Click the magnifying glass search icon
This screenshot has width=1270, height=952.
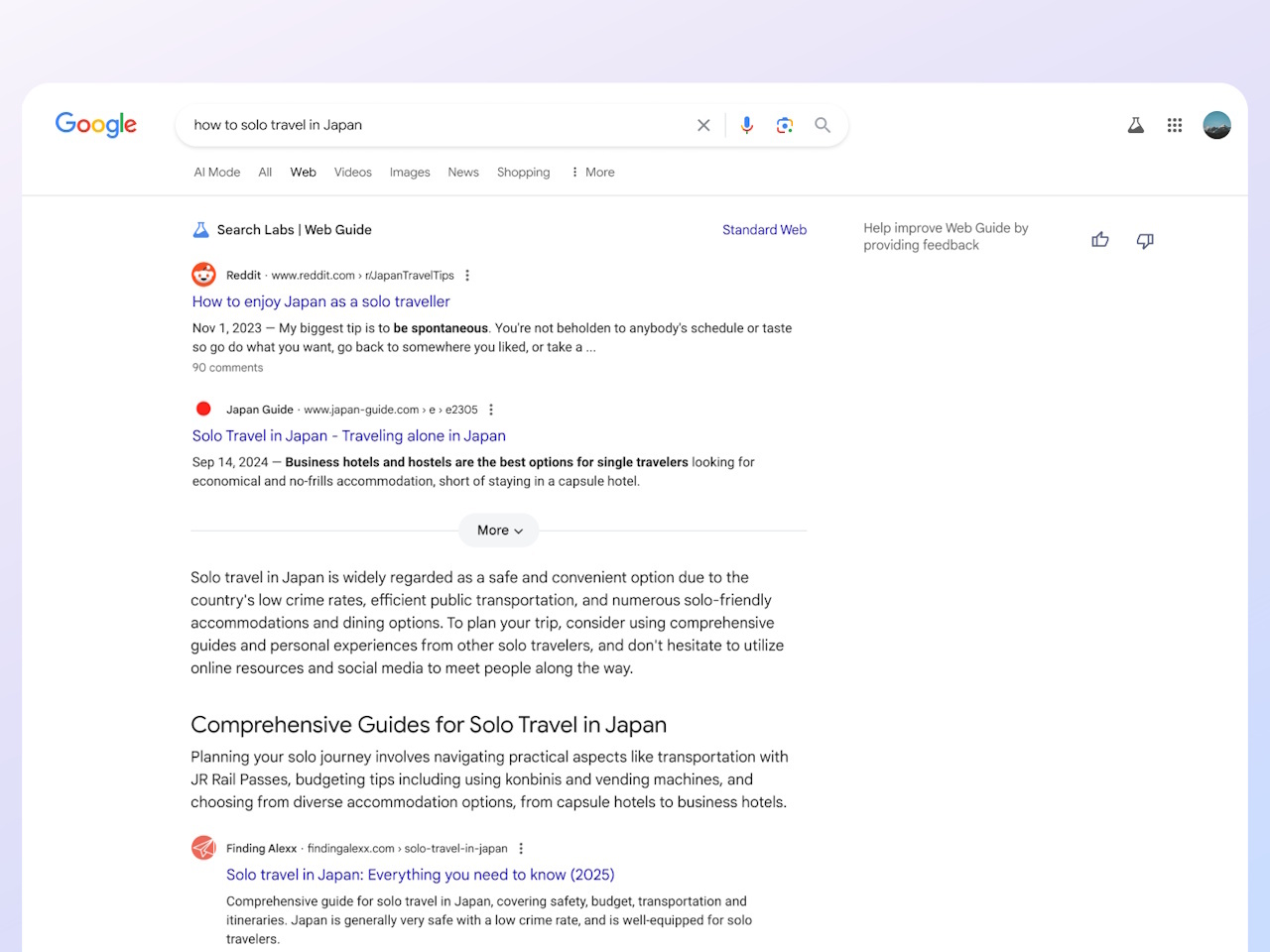click(x=823, y=125)
